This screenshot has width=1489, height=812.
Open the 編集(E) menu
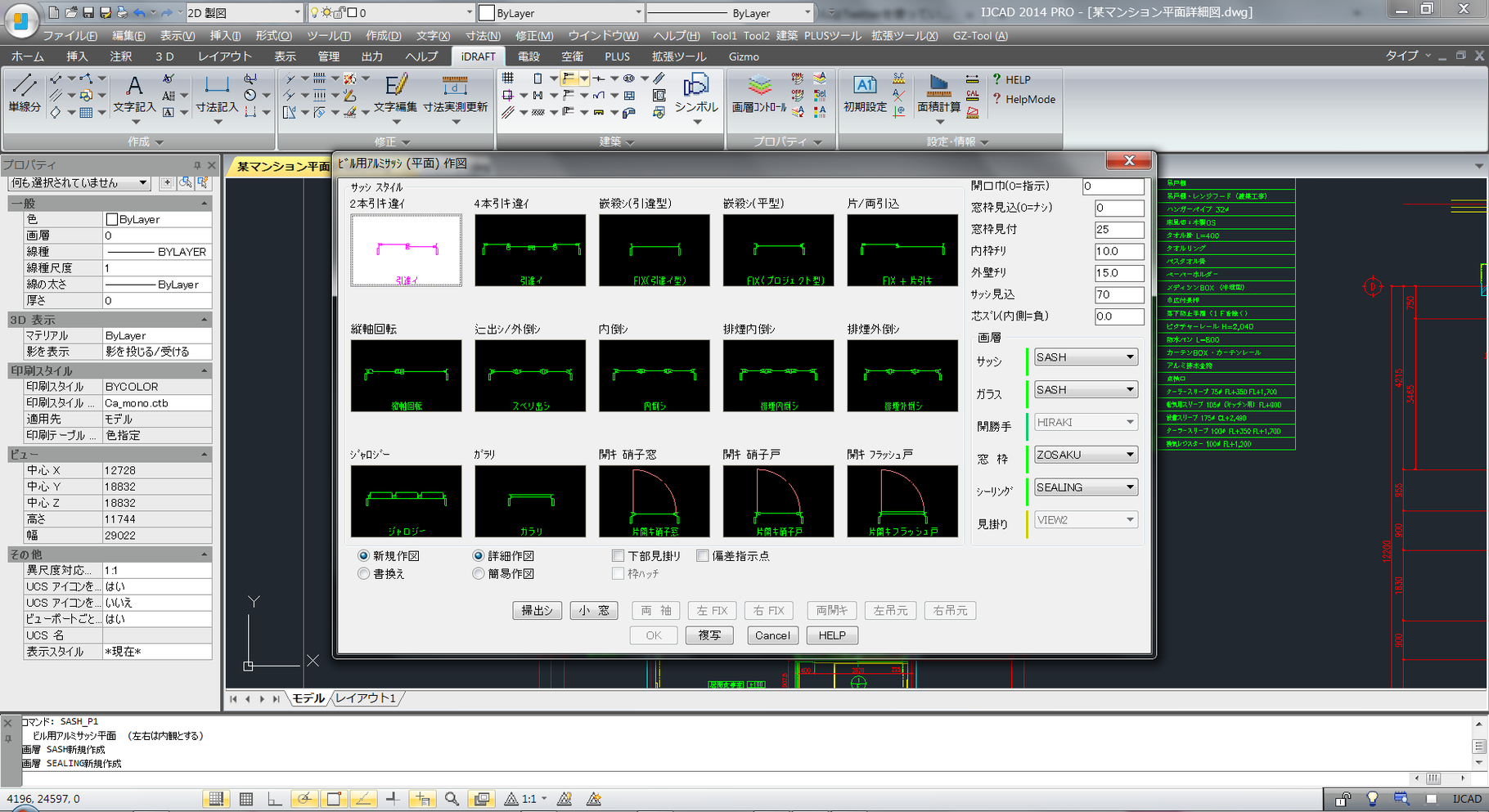(128, 36)
